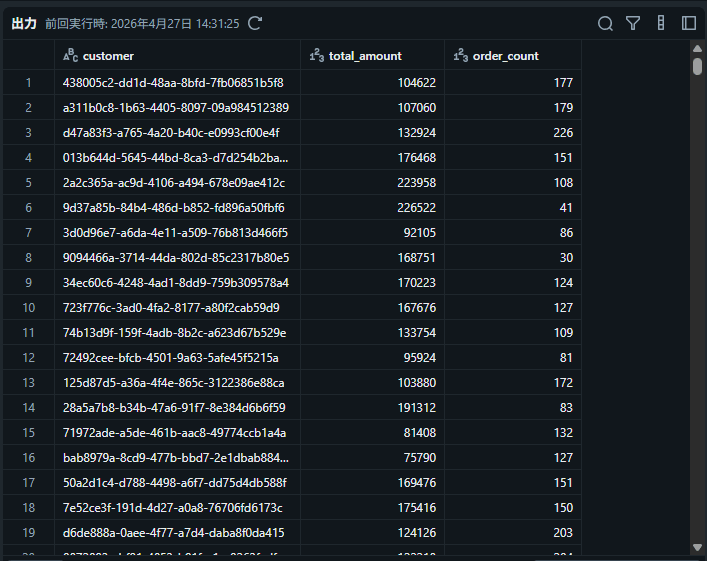Viewport: 707px width, 561px height.
Task: Sort by the customer column header
Action: coord(108,56)
